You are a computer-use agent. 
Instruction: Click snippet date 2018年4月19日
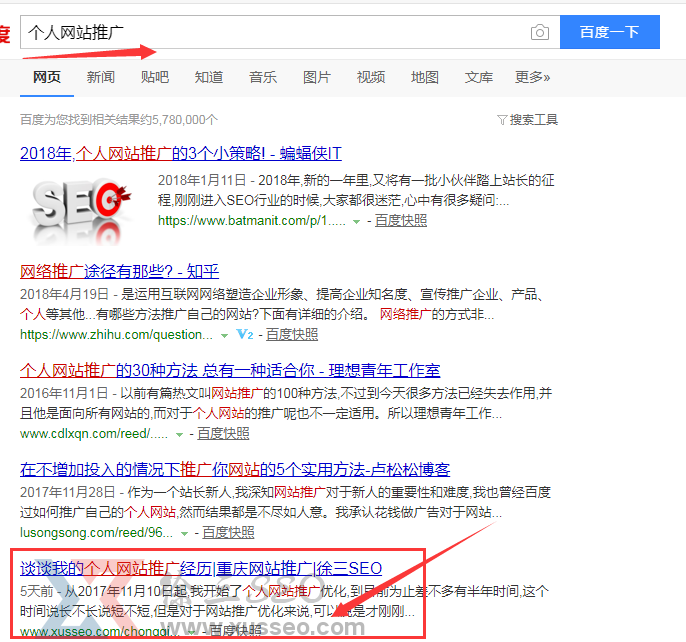[64, 295]
